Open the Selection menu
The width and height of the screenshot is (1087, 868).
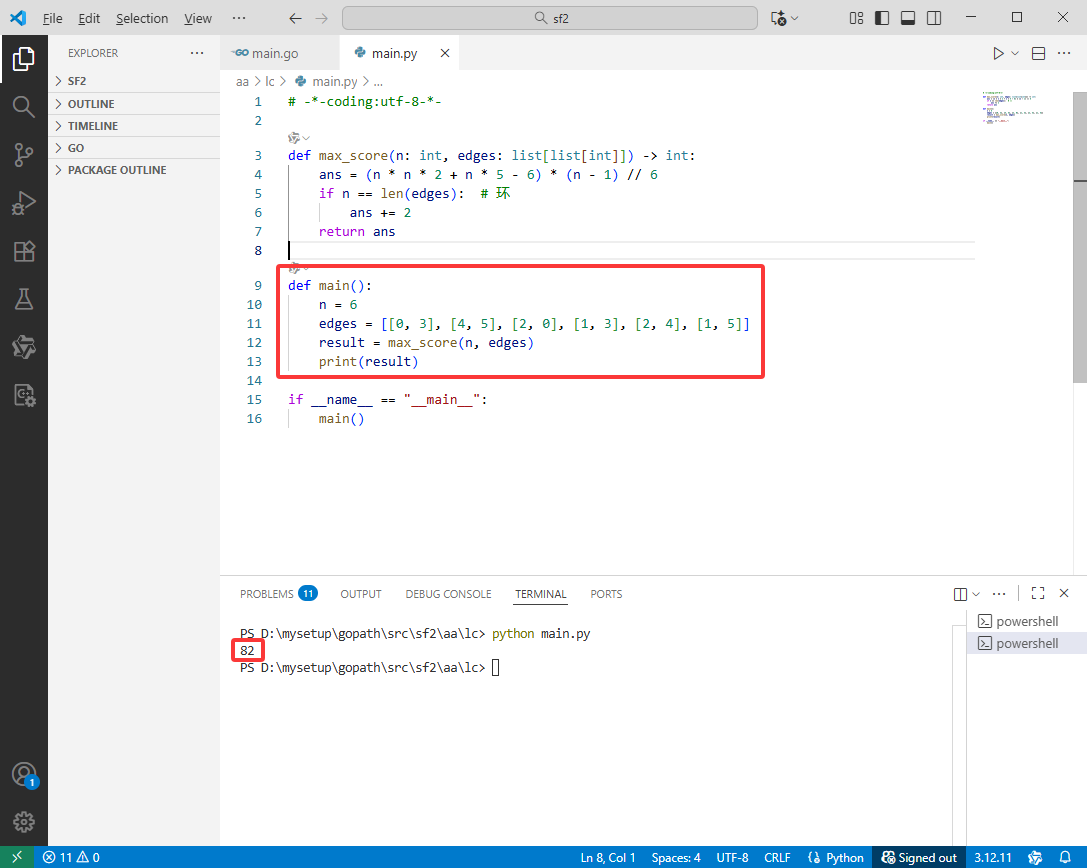click(142, 18)
